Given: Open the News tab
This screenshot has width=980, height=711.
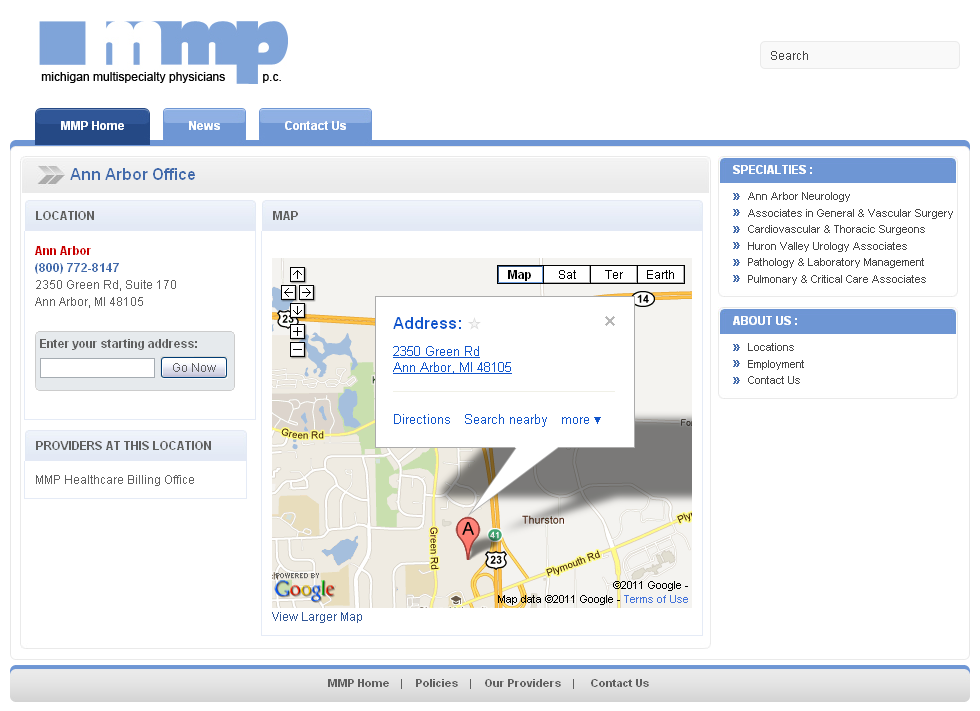Looking at the screenshot, I should (204, 126).
